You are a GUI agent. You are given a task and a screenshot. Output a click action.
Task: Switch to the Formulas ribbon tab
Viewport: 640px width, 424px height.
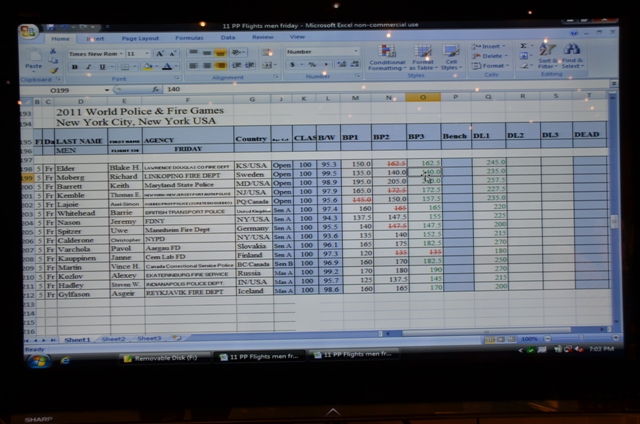tap(189, 38)
